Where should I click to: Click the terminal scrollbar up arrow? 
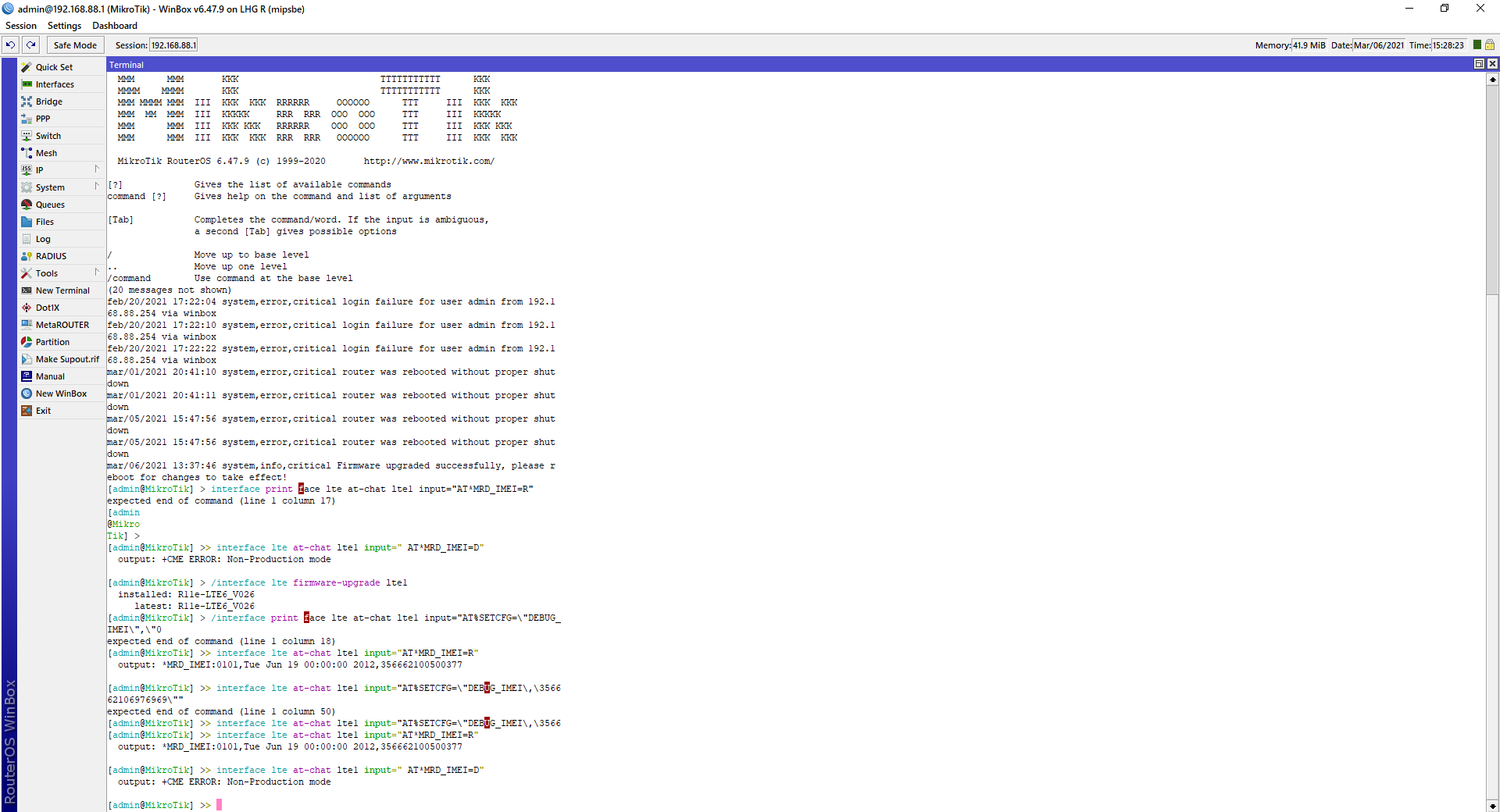click(x=1492, y=79)
